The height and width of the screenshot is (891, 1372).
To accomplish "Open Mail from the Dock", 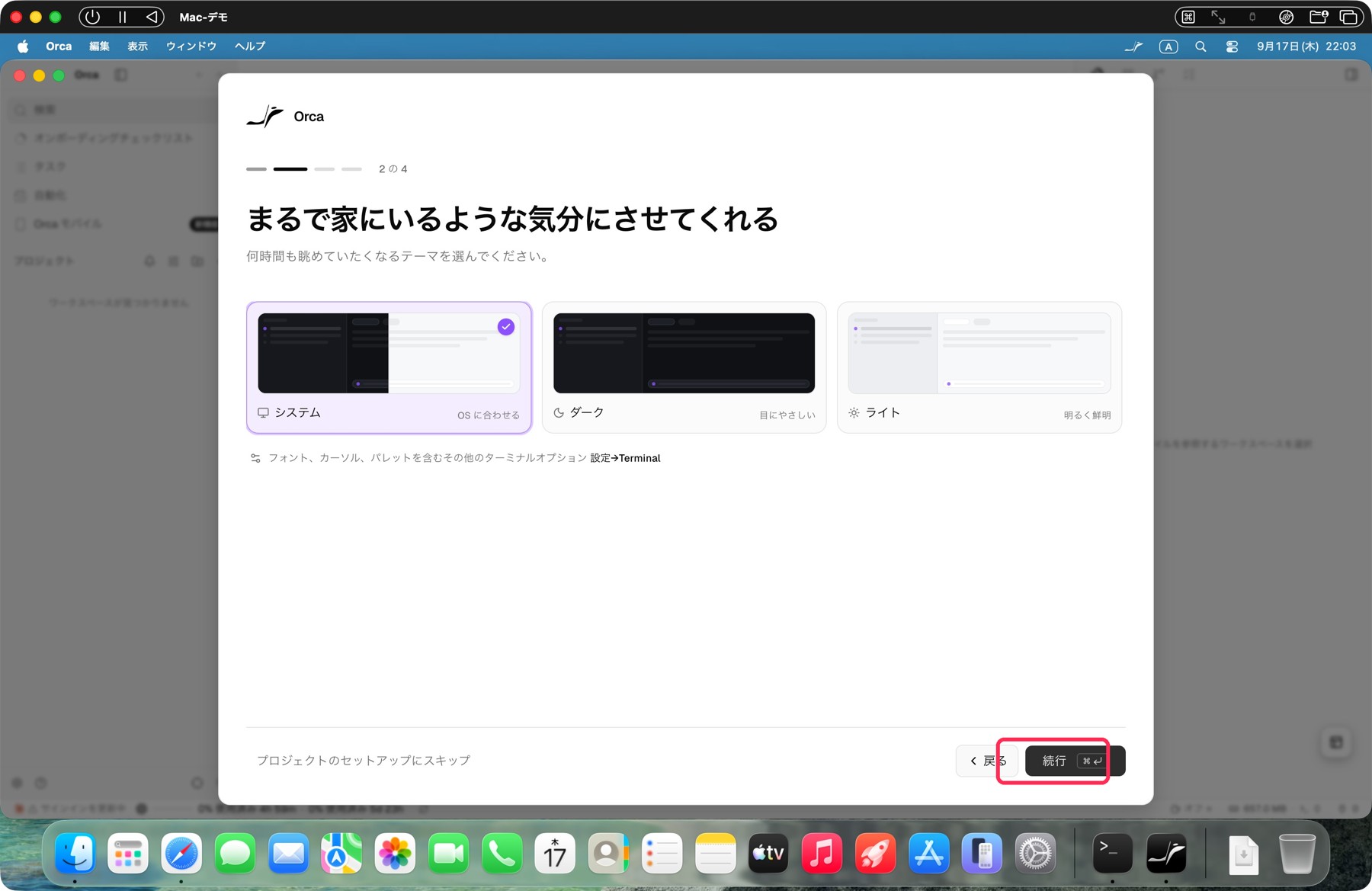I will coord(288,853).
